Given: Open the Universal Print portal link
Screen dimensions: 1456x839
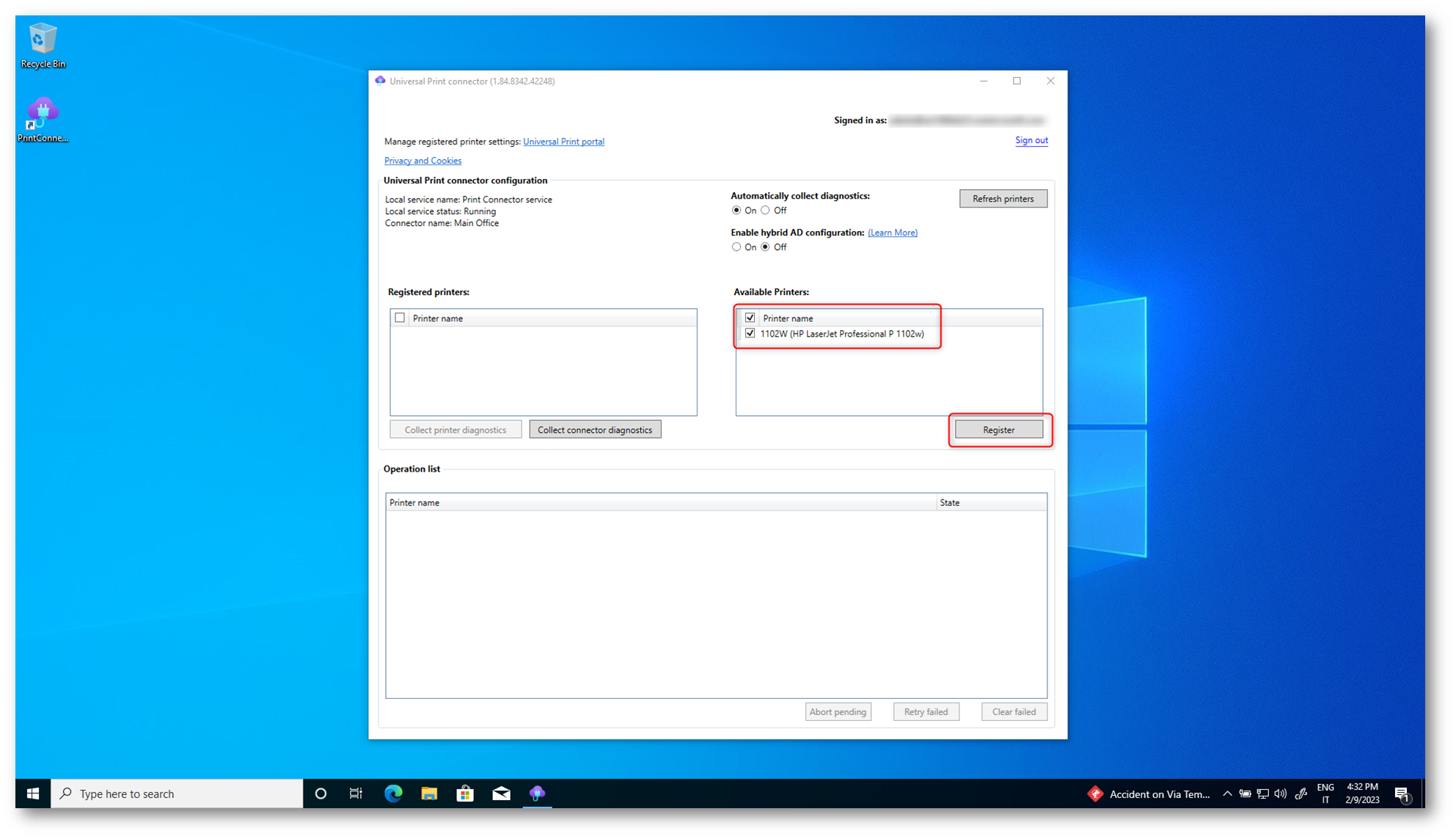Looking at the screenshot, I should 563,142.
